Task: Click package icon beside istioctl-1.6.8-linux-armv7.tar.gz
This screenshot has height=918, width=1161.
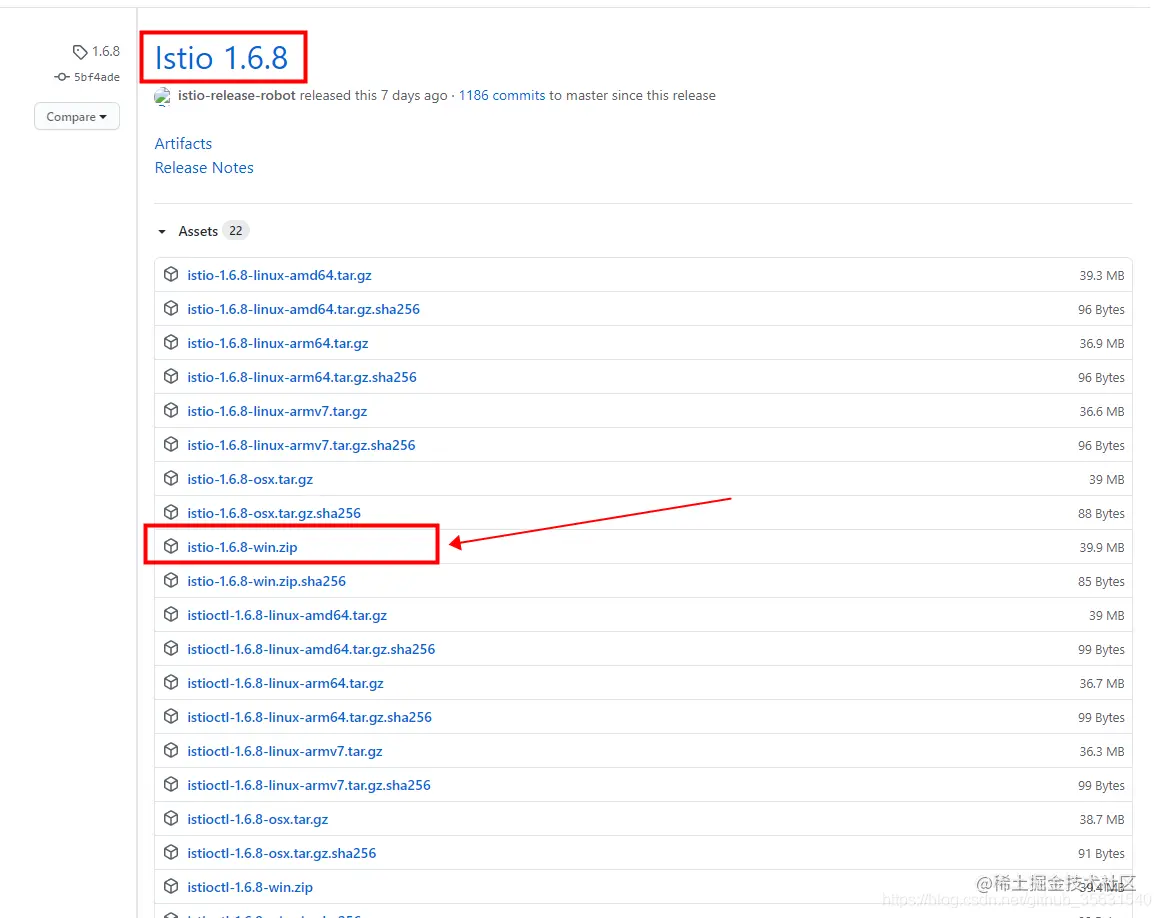Action: click(171, 751)
